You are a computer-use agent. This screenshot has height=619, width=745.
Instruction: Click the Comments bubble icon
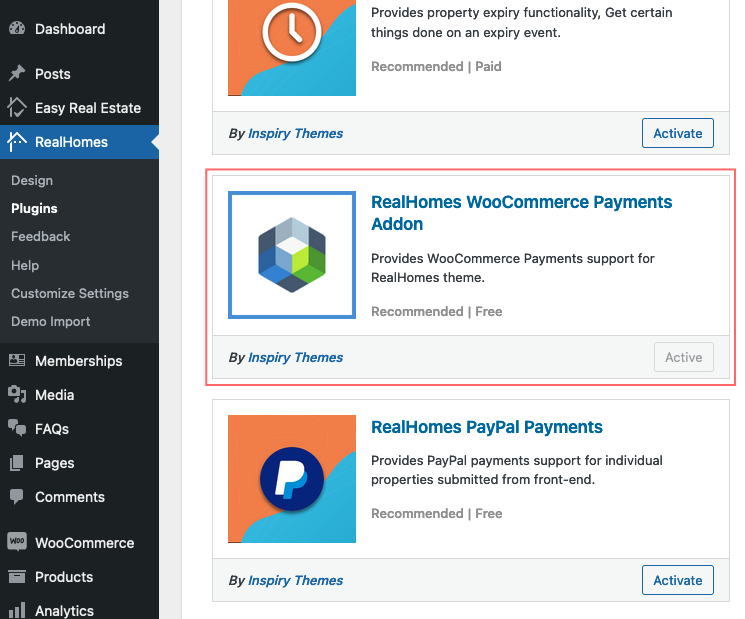point(17,496)
